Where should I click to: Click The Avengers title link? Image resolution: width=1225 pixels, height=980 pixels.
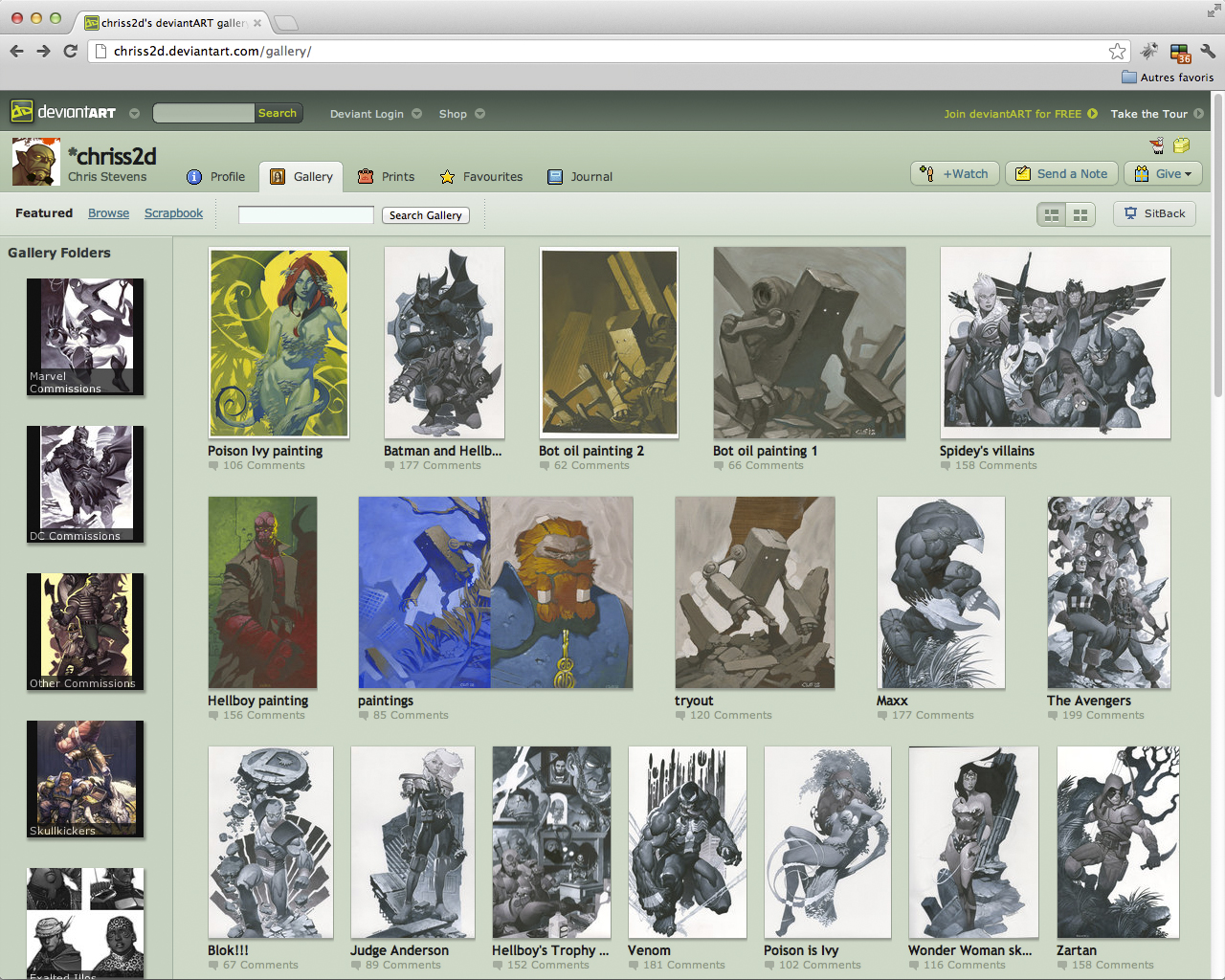[x=1089, y=701]
